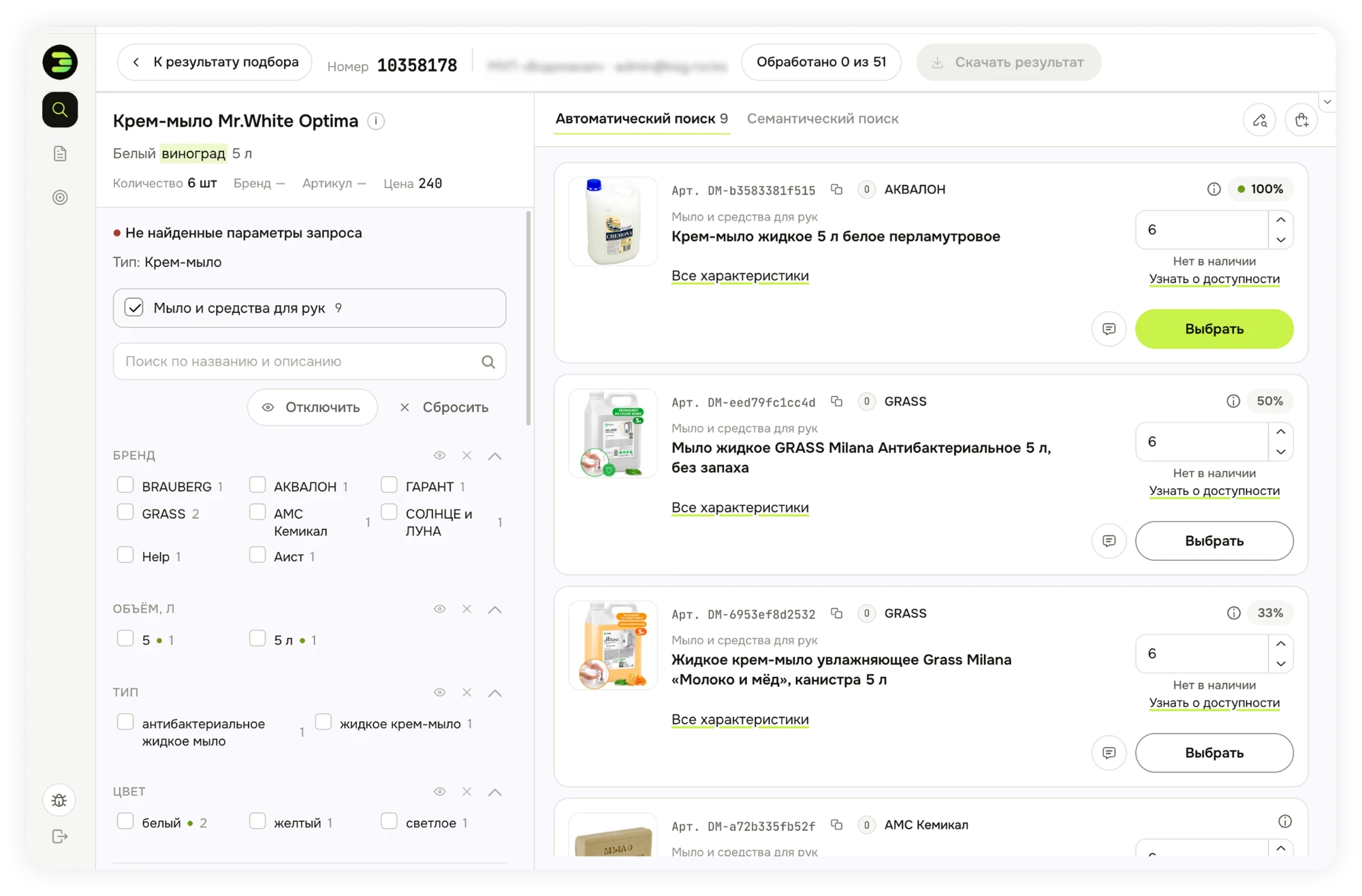Select the Автоматический поиск tab
Screen dimensions: 1362x896
(x=642, y=118)
